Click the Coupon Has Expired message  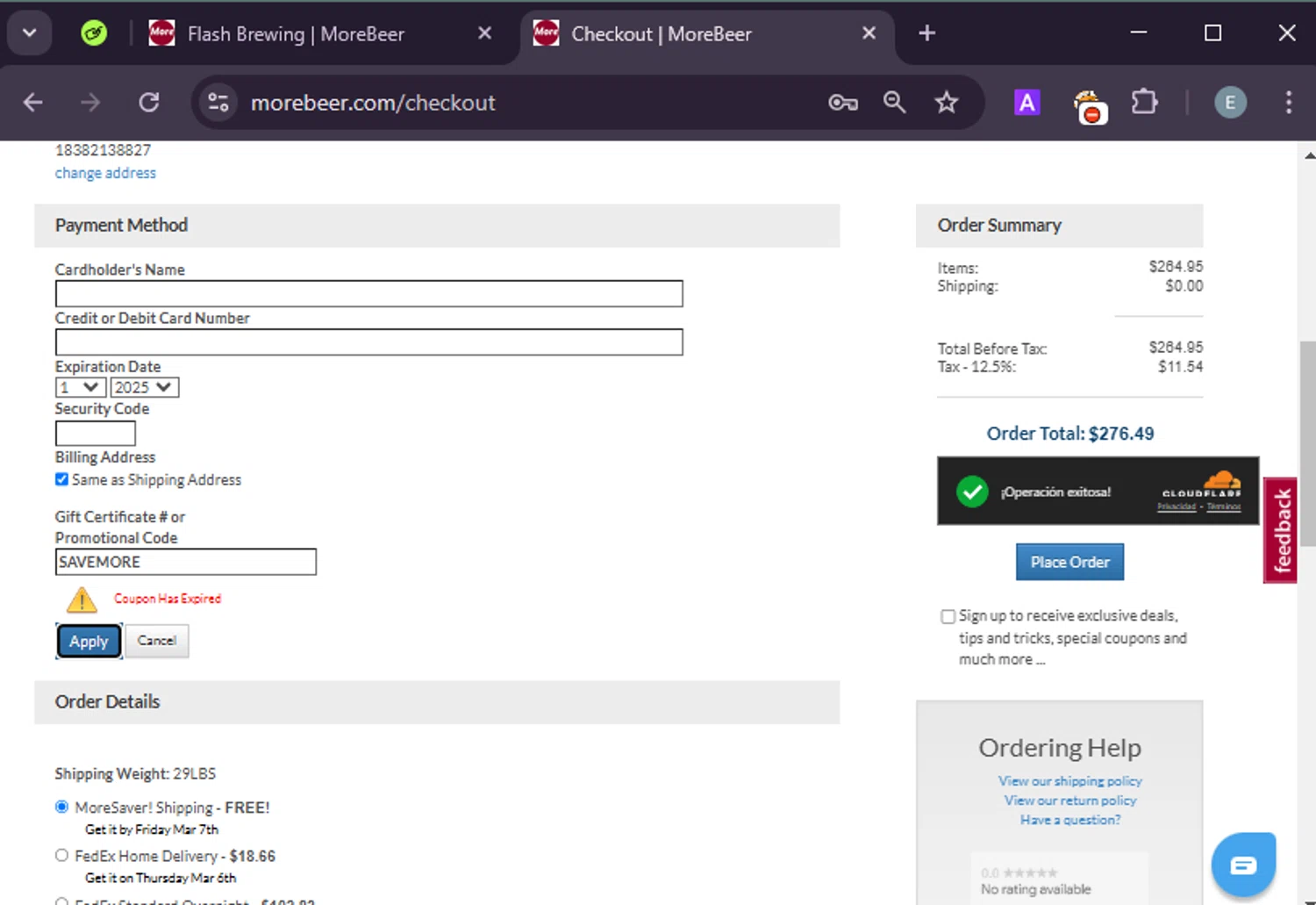pos(168,599)
